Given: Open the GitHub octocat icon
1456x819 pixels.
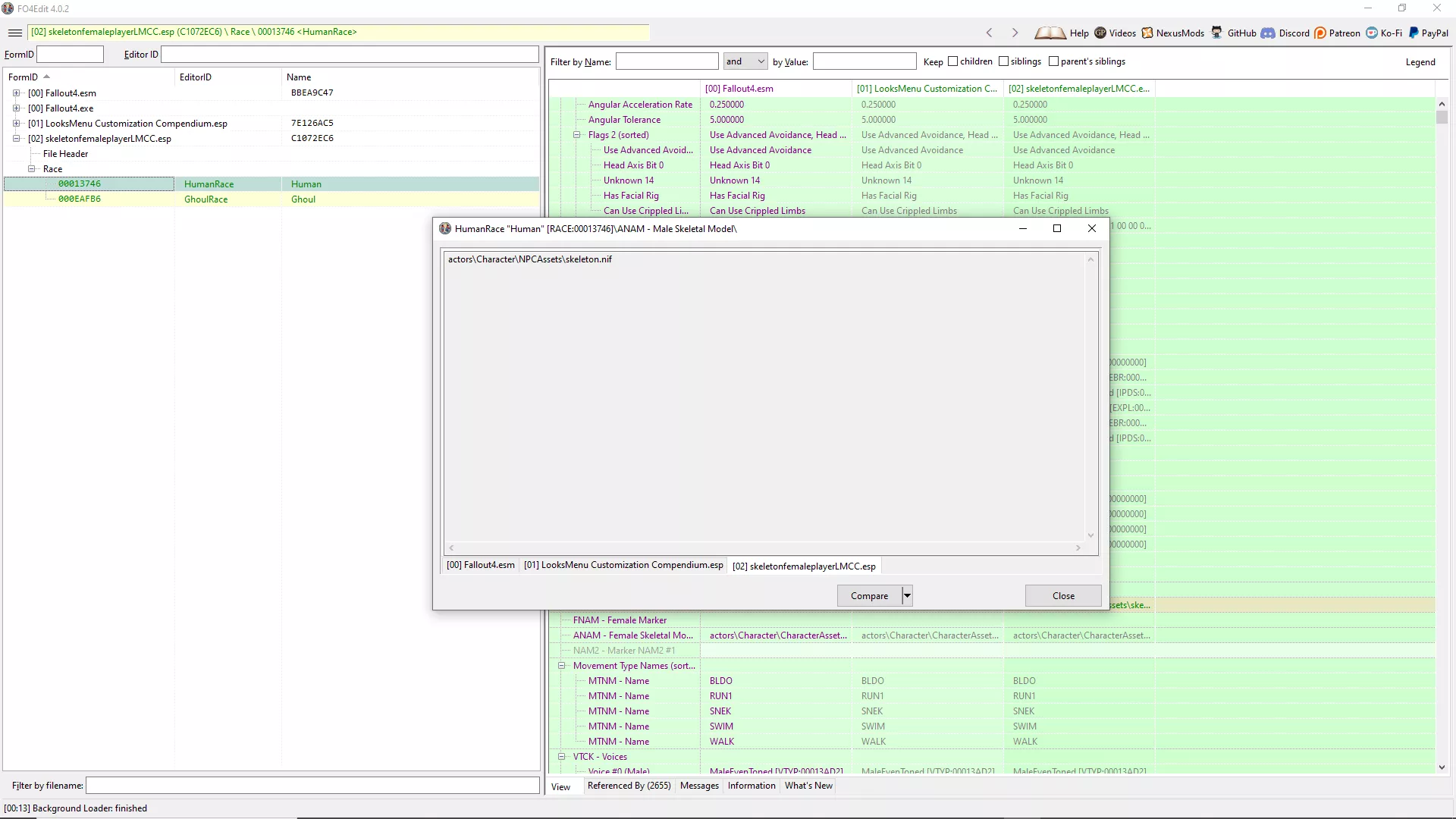Looking at the screenshot, I should pos(1217,33).
